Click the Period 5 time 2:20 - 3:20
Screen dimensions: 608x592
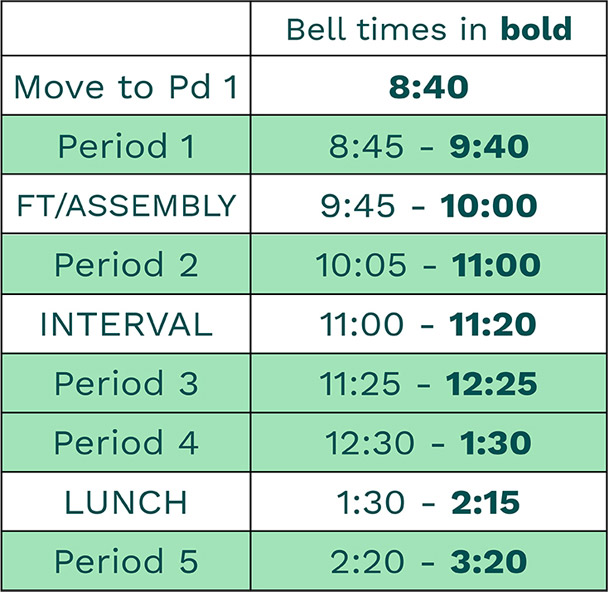click(428, 561)
